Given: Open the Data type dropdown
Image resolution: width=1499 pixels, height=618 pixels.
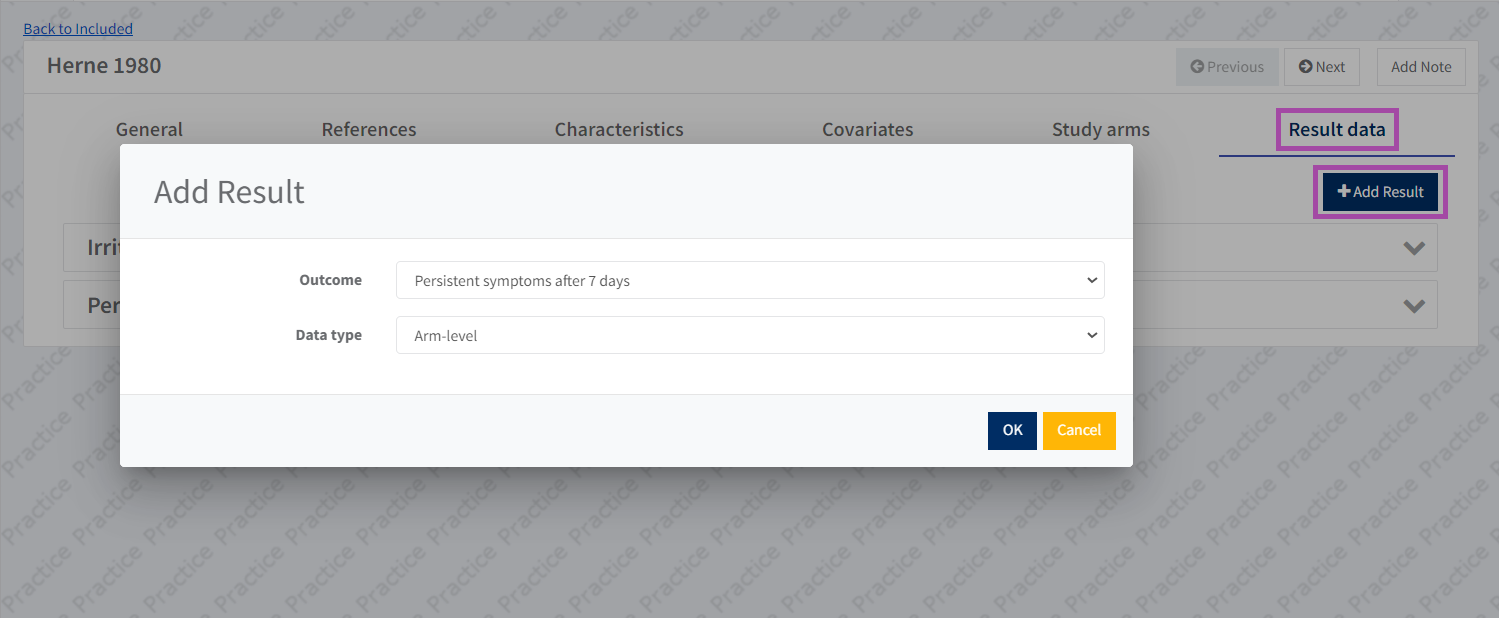Looking at the screenshot, I should coord(750,336).
